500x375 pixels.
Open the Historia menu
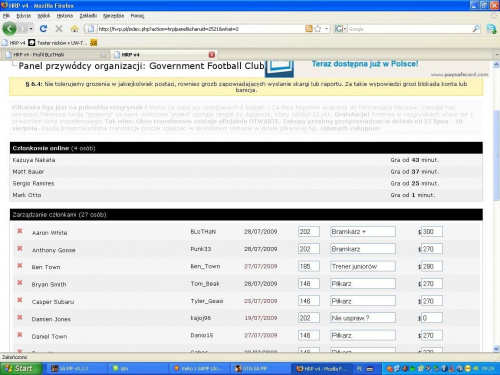click(x=65, y=16)
